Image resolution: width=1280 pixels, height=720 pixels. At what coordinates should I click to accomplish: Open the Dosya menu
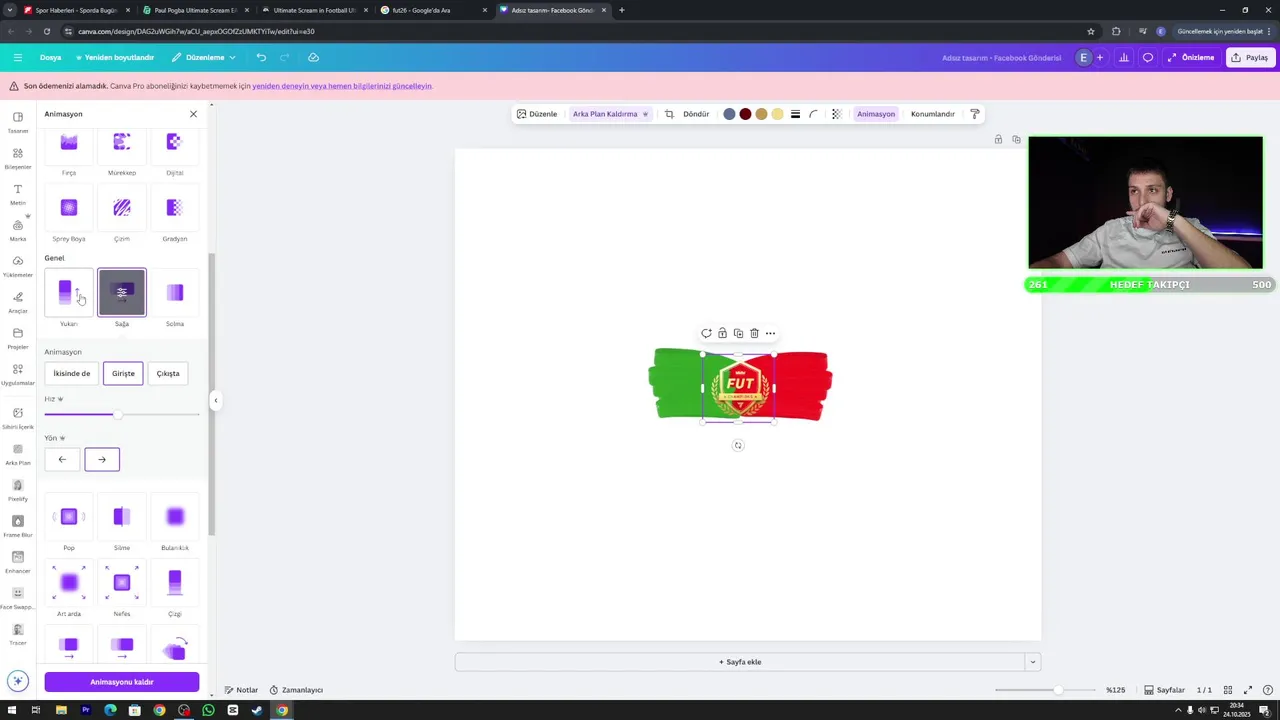[50, 57]
